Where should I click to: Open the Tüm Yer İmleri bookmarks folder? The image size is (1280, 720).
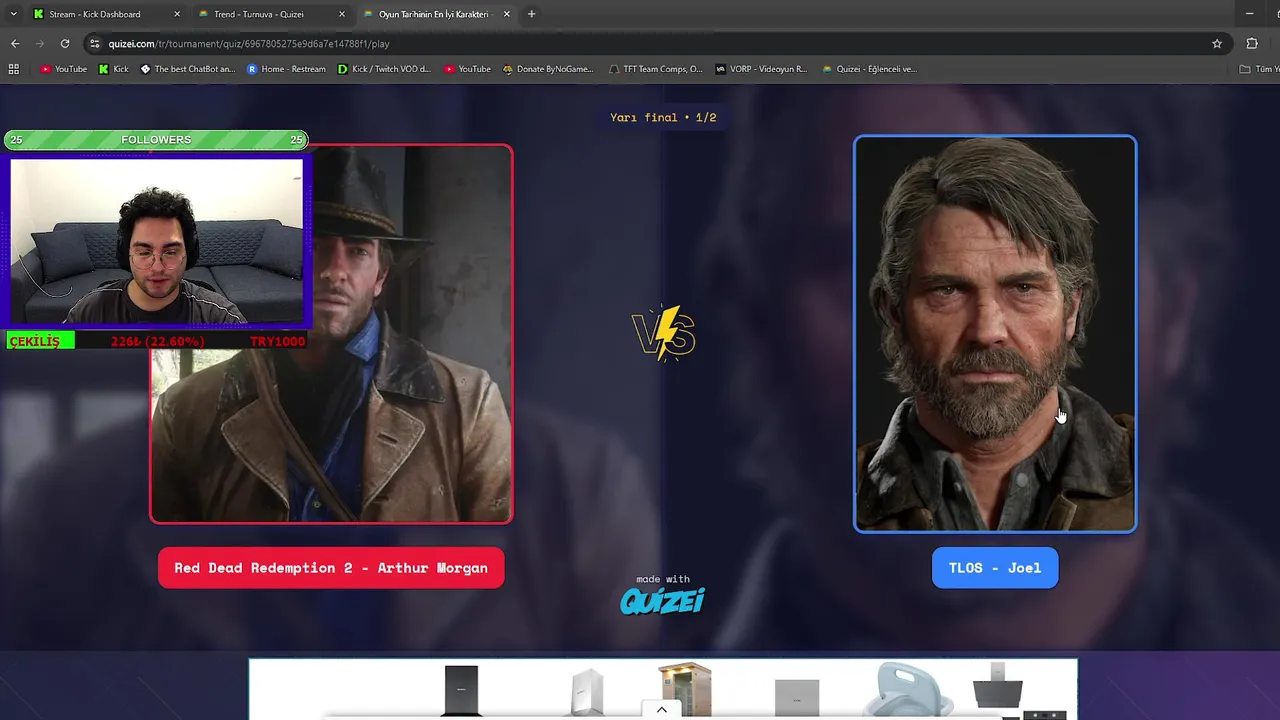[x=1258, y=69]
